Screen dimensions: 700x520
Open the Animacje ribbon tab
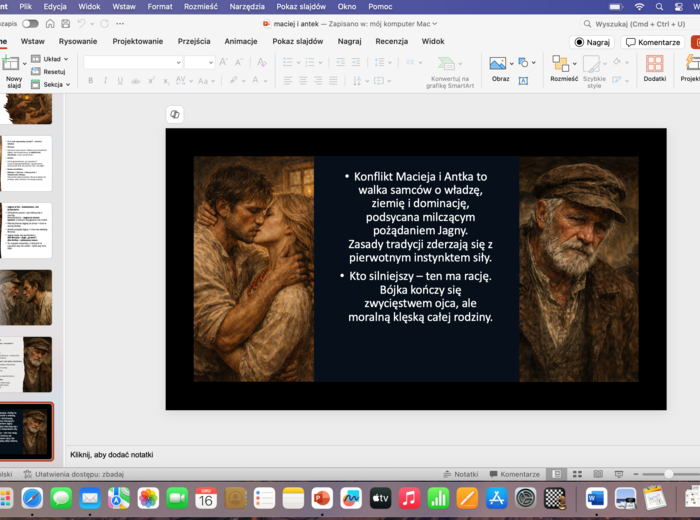[240, 41]
